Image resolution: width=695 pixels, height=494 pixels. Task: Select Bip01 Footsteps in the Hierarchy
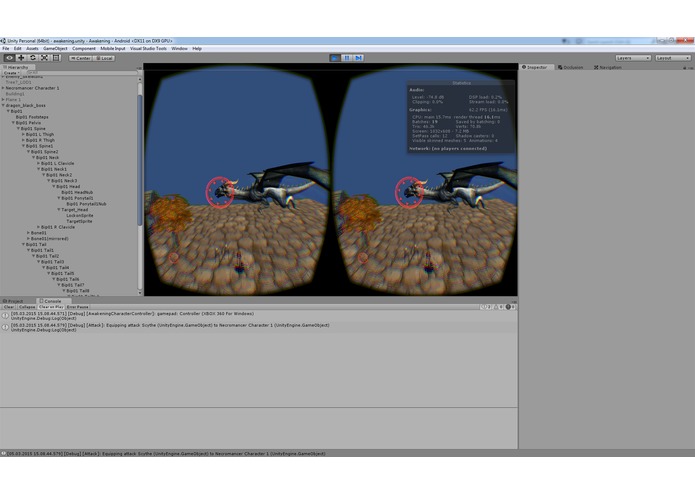click(32, 117)
